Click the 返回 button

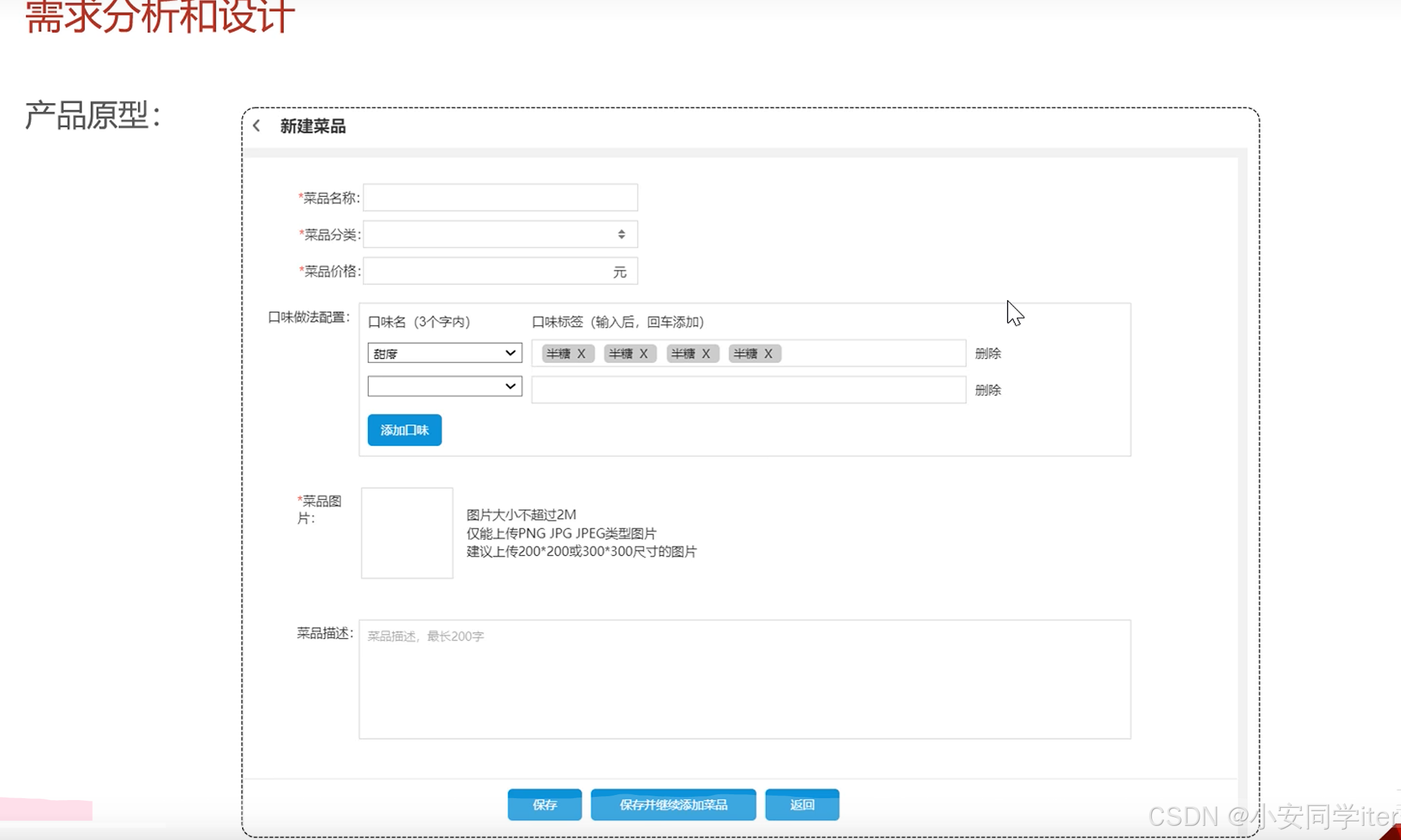(802, 805)
